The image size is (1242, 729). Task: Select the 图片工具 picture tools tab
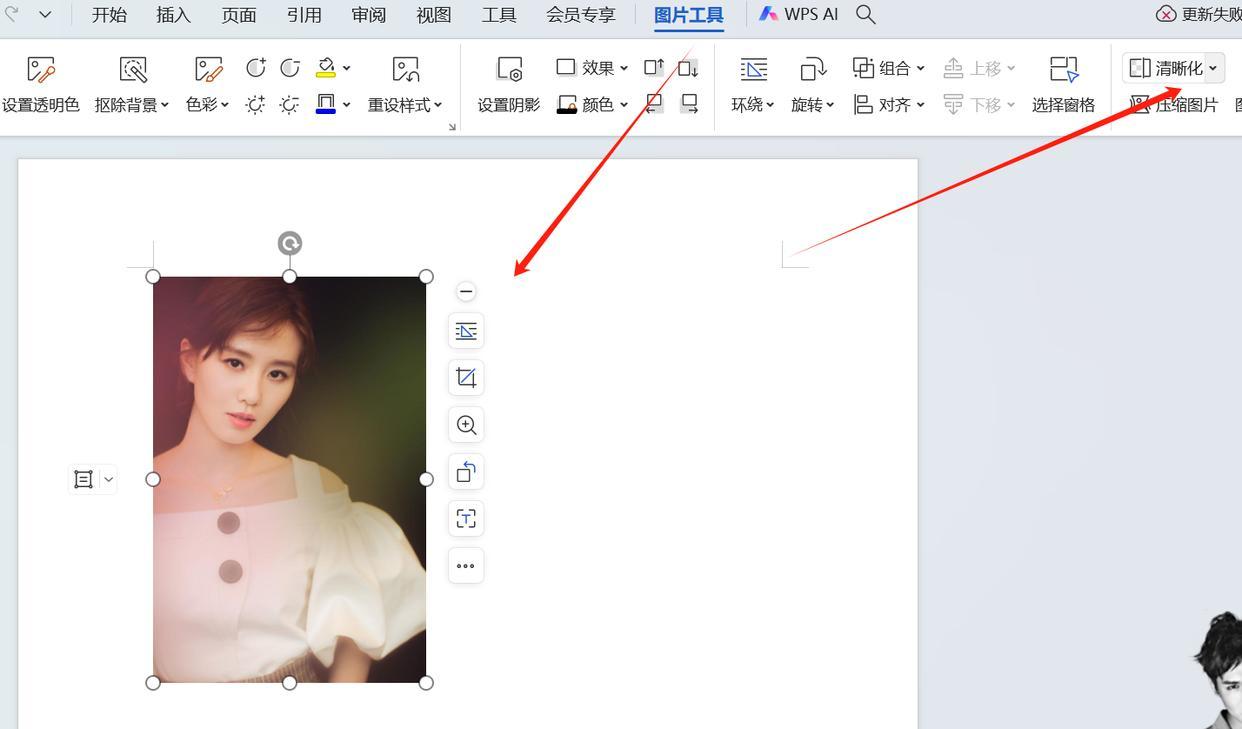[x=688, y=15]
